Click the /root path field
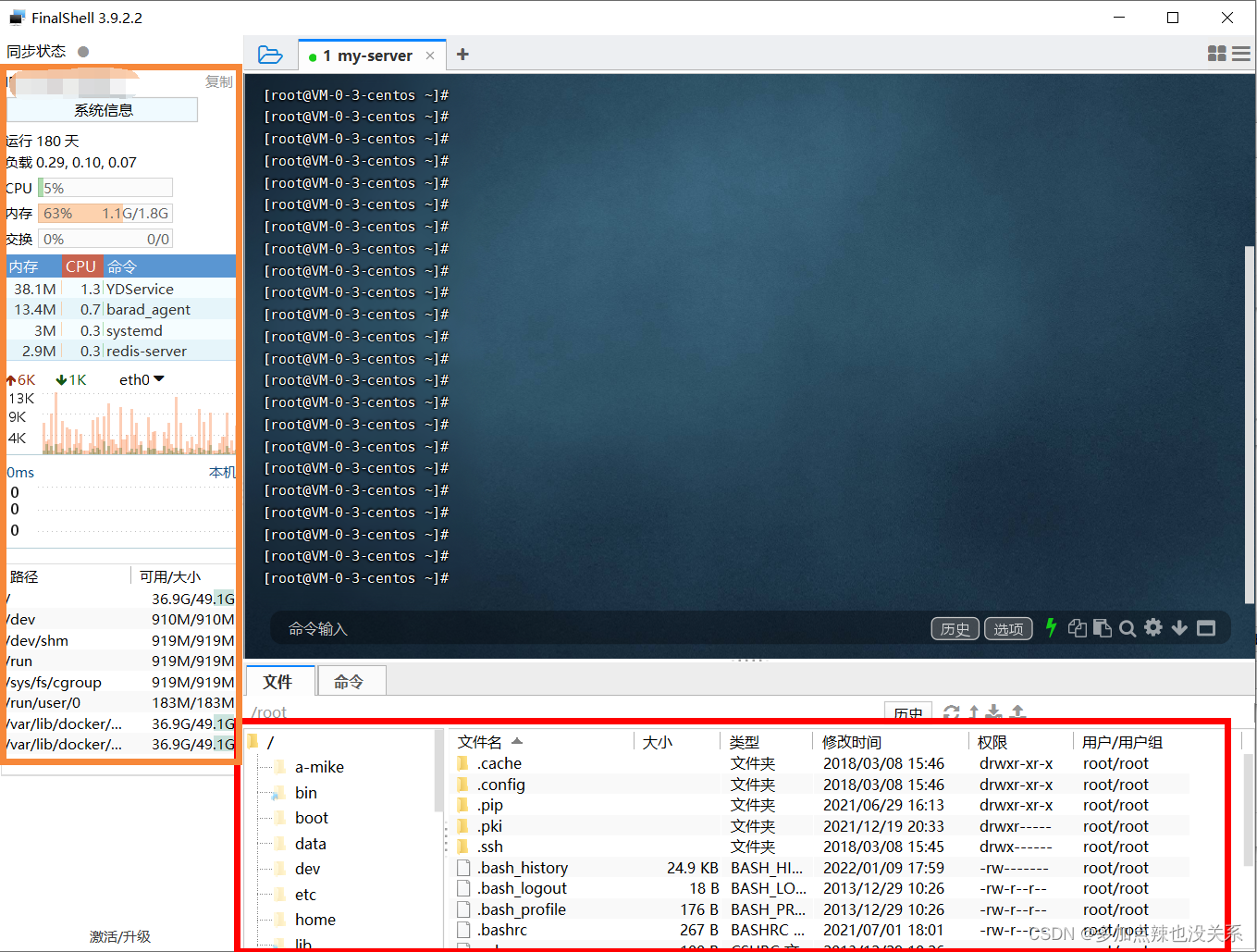The height and width of the screenshot is (952, 1257). click(564, 712)
